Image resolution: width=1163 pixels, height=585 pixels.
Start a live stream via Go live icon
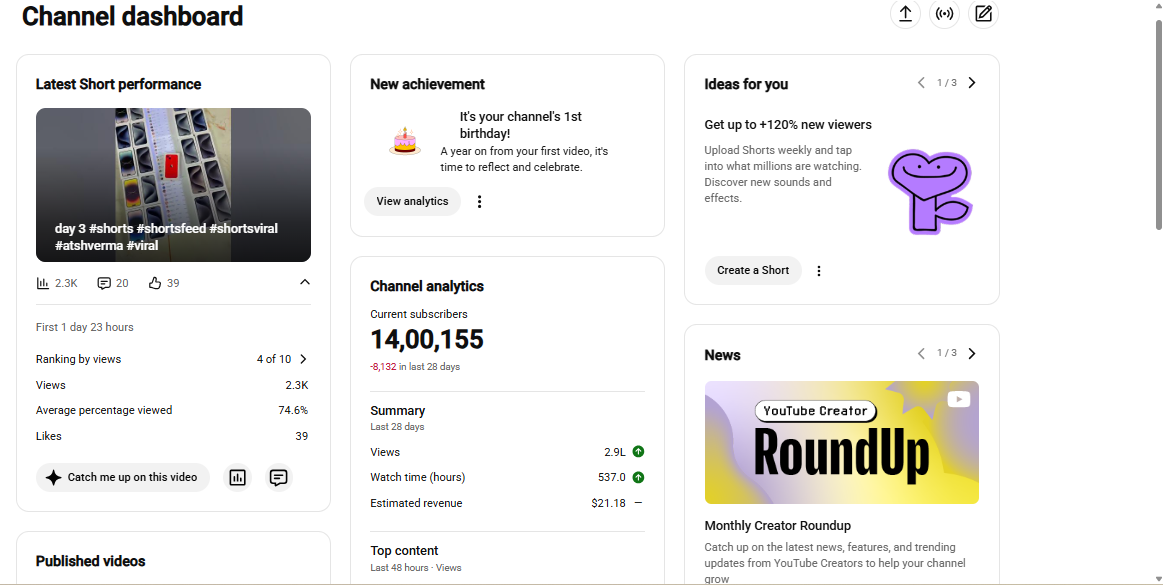point(944,14)
